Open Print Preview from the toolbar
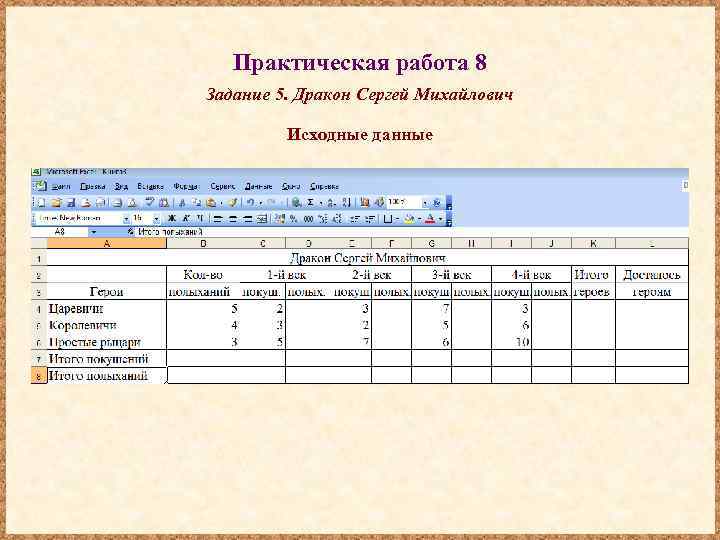The image size is (720, 540). [x=132, y=202]
